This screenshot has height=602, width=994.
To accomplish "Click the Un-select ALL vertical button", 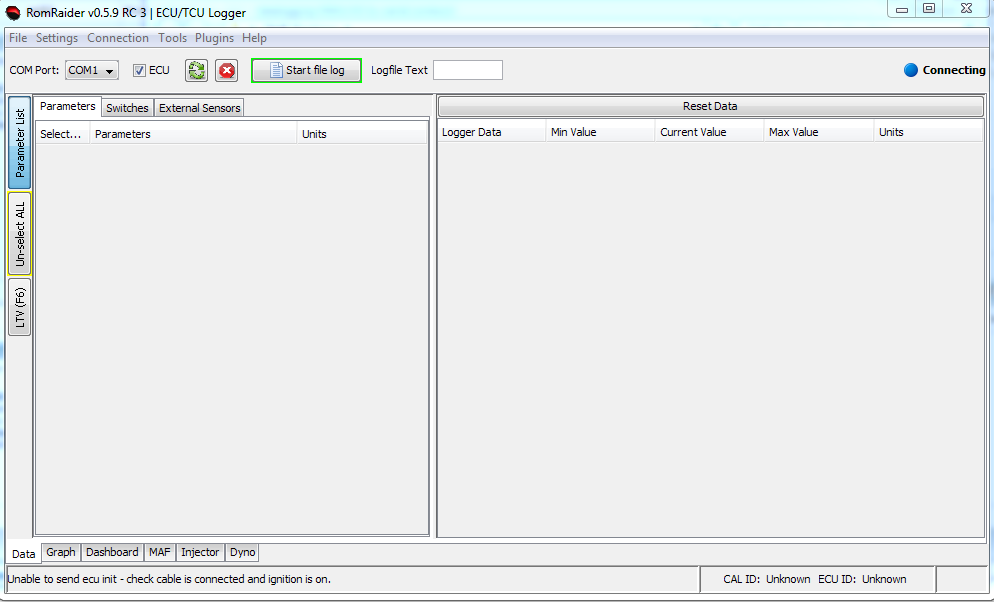I will [x=19, y=234].
